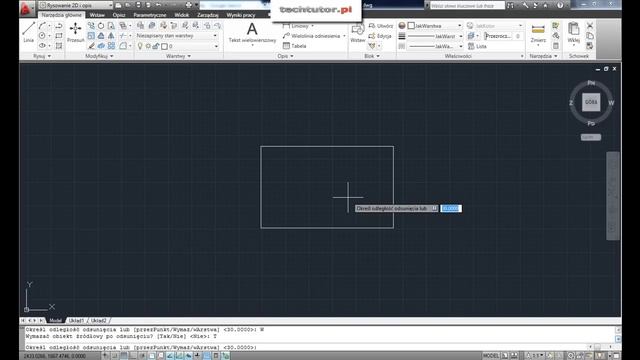The height and width of the screenshot is (360, 640).
Task: Click the Wstaw block insert tool
Action: pyautogui.click(x=358, y=33)
